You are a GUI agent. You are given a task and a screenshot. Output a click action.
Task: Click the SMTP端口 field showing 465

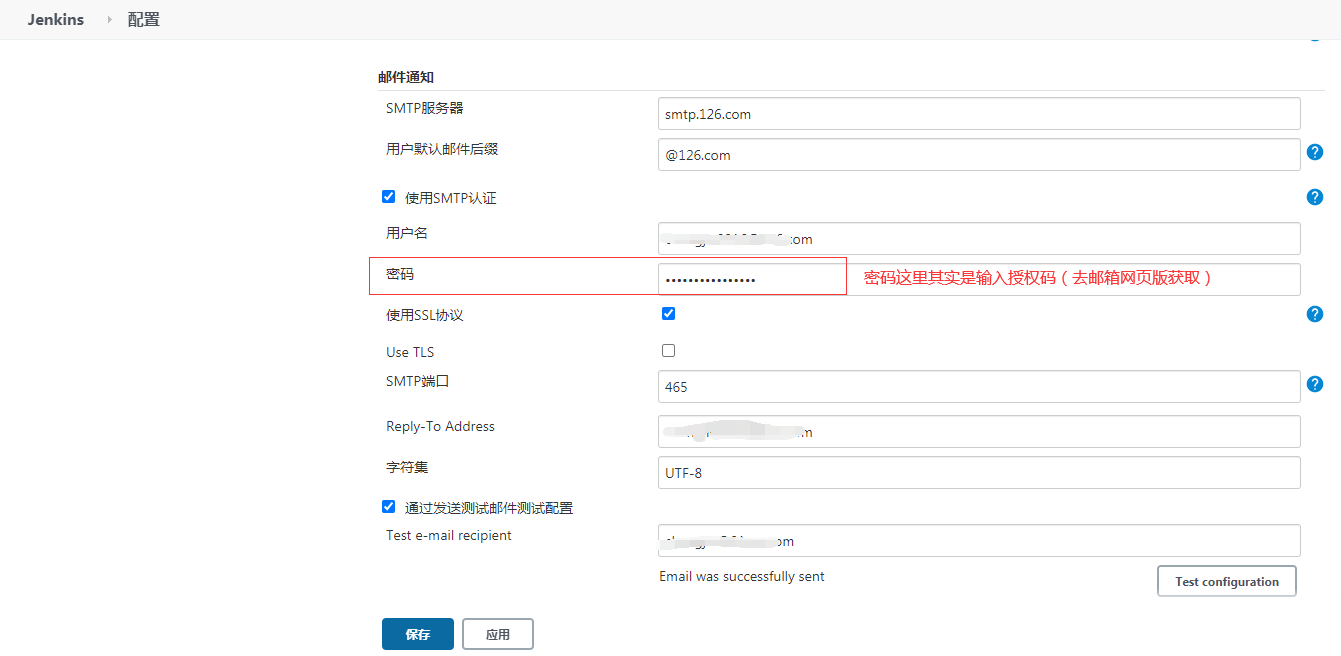click(x=978, y=386)
